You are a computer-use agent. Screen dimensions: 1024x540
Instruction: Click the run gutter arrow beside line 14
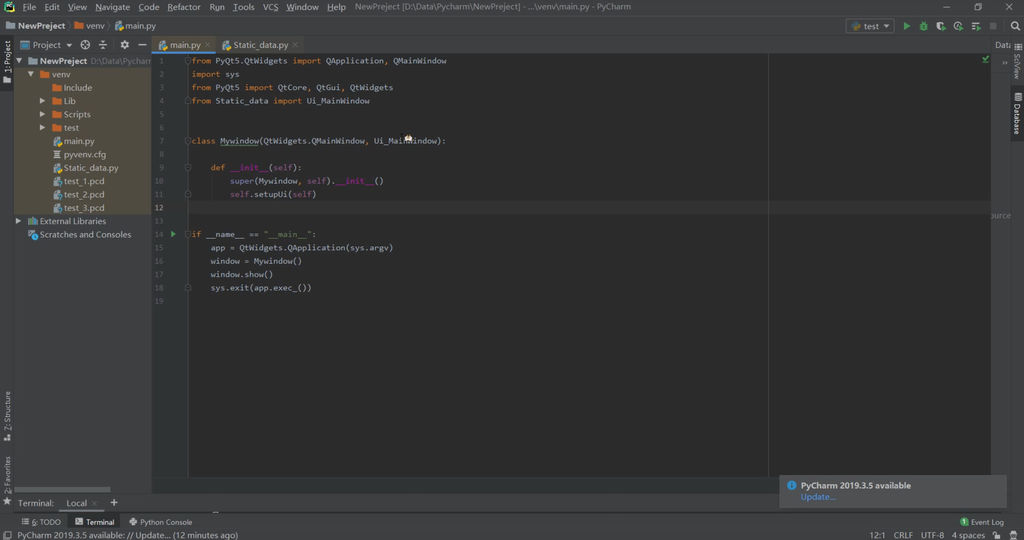click(173, 234)
